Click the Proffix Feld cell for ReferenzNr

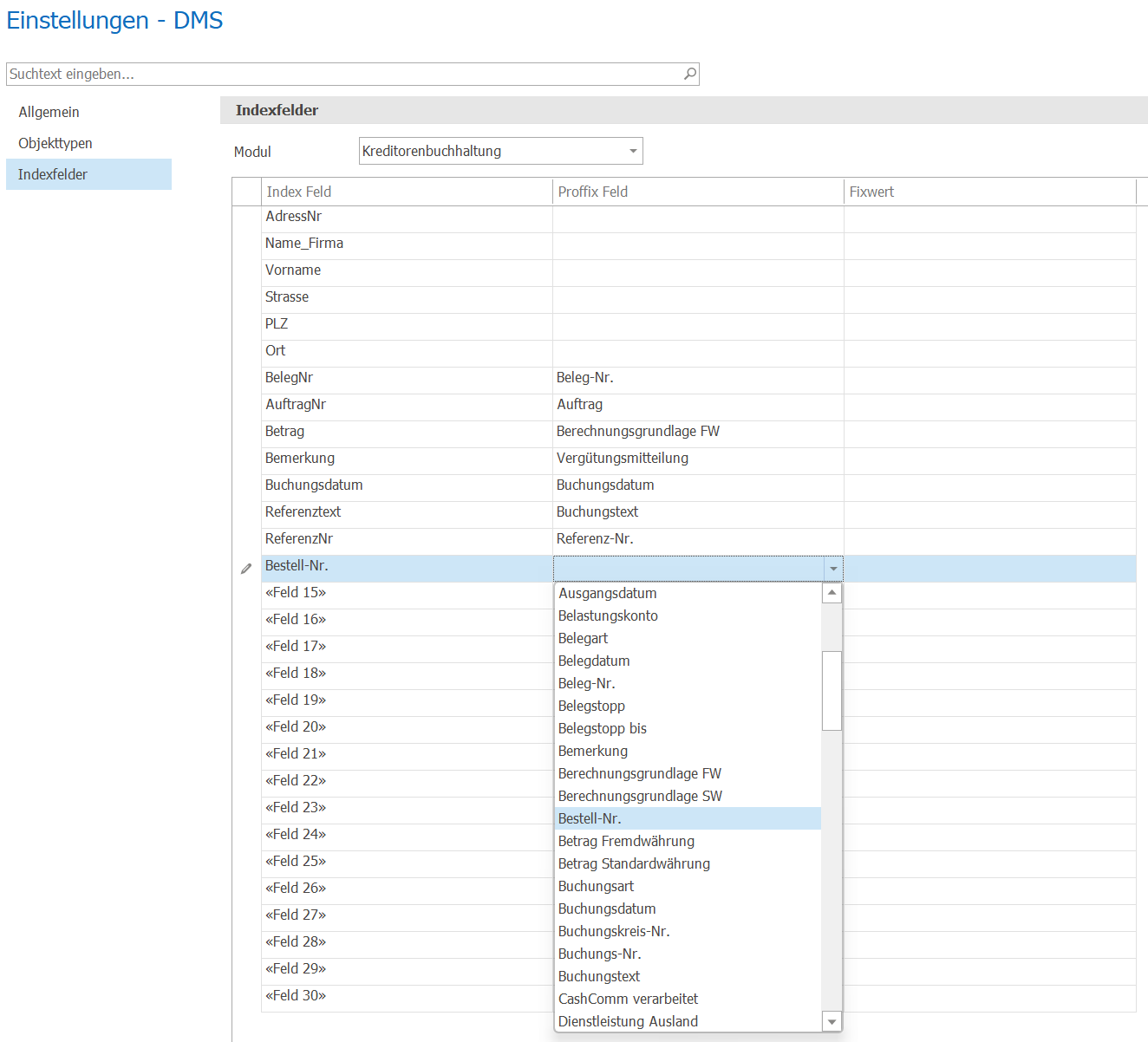coord(698,538)
